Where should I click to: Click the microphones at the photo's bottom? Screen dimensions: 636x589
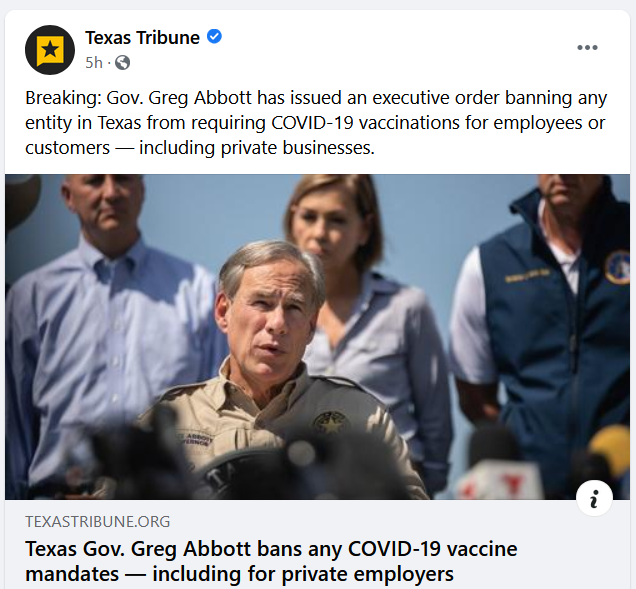click(x=150, y=470)
